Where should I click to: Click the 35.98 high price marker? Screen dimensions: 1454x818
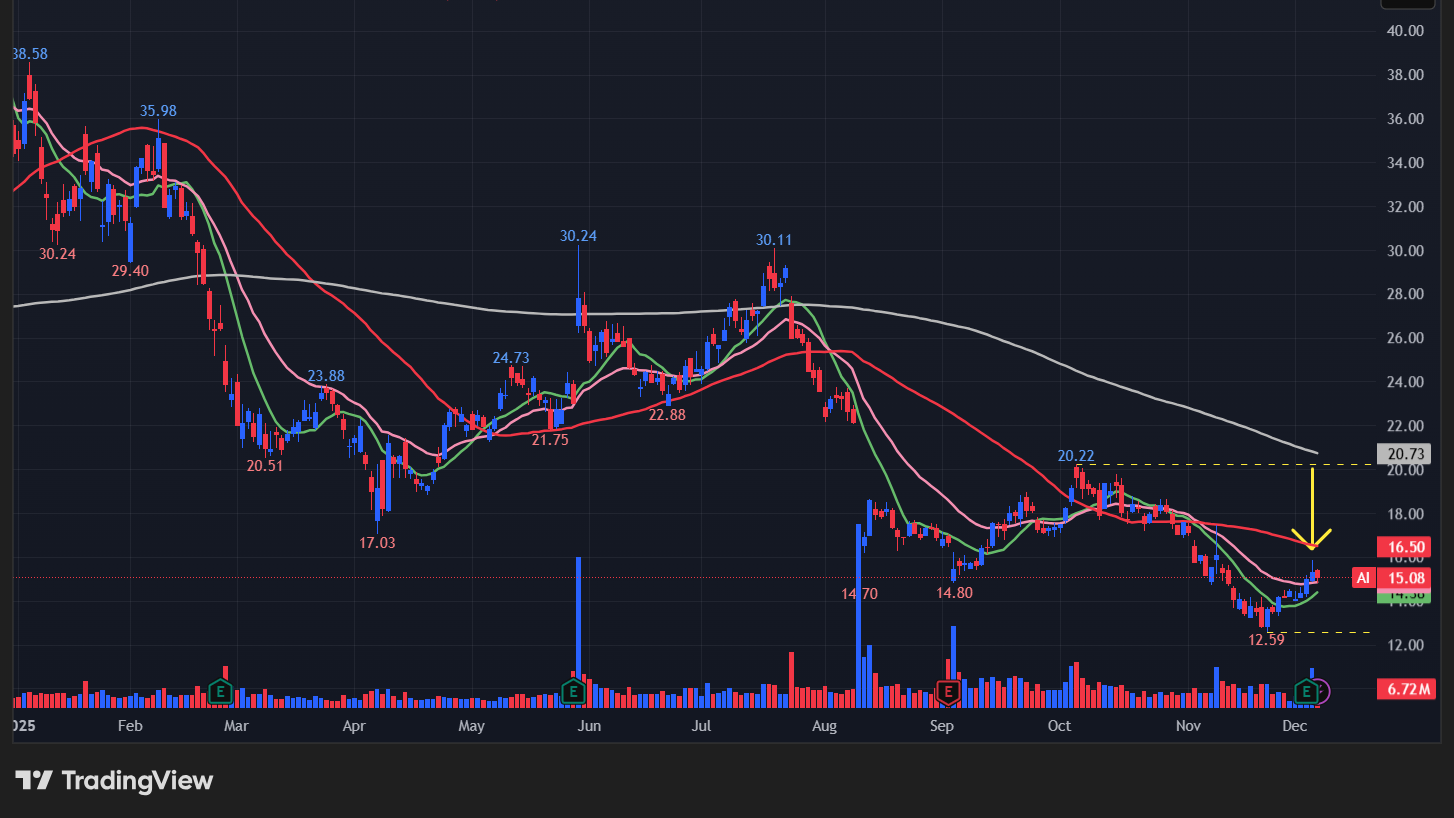[x=158, y=111]
